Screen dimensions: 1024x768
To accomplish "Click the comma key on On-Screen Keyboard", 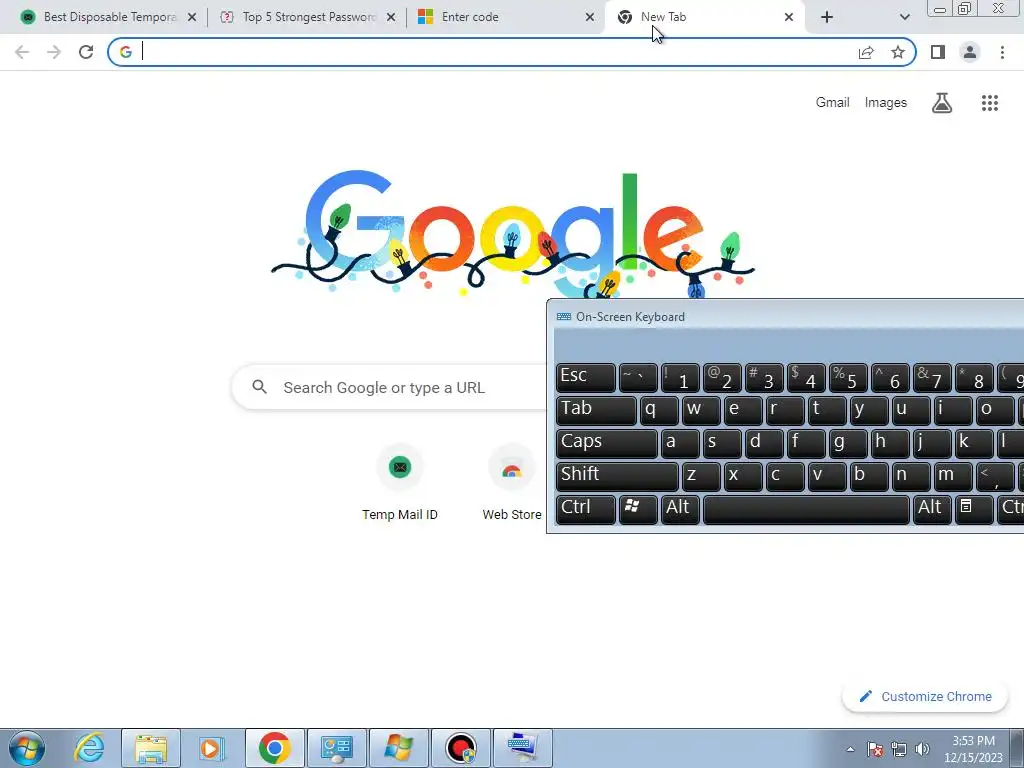I will (x=994, y=476).
